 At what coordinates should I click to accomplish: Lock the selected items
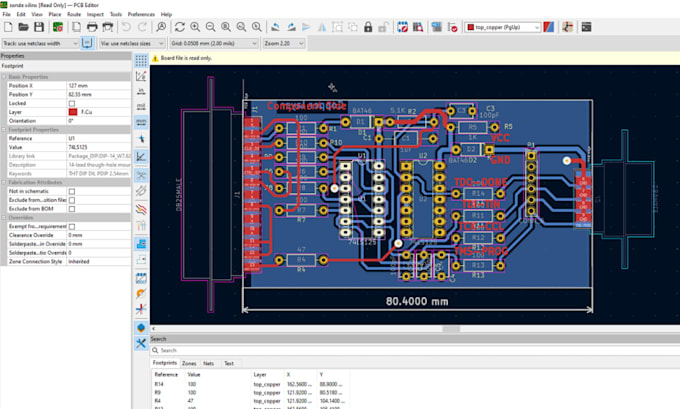point(368,27)
